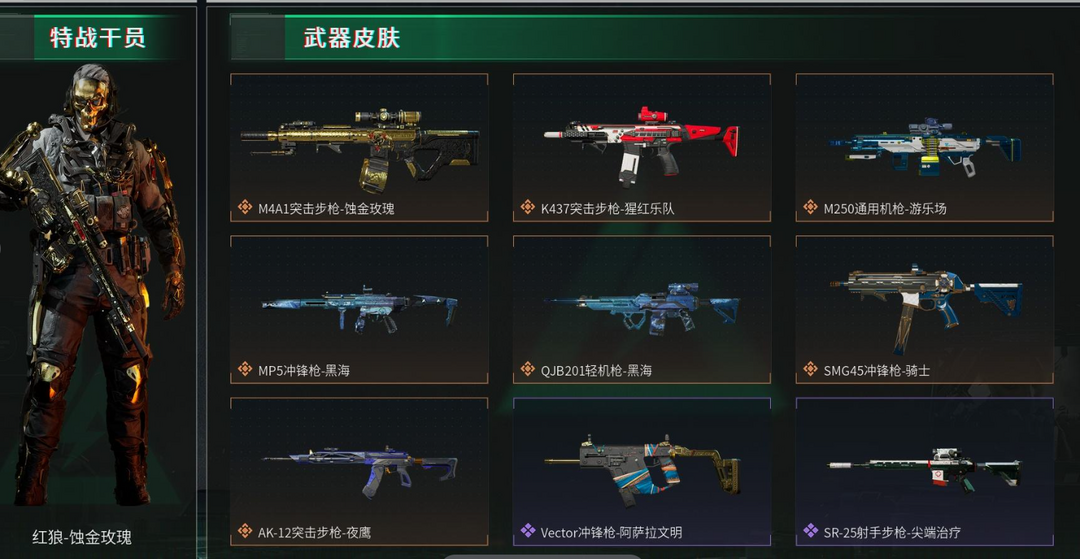Screen dimensions: 1080x559
Task: Open the K437突击步枪-猩红乐队 skin card
Action: click(642, 147)
